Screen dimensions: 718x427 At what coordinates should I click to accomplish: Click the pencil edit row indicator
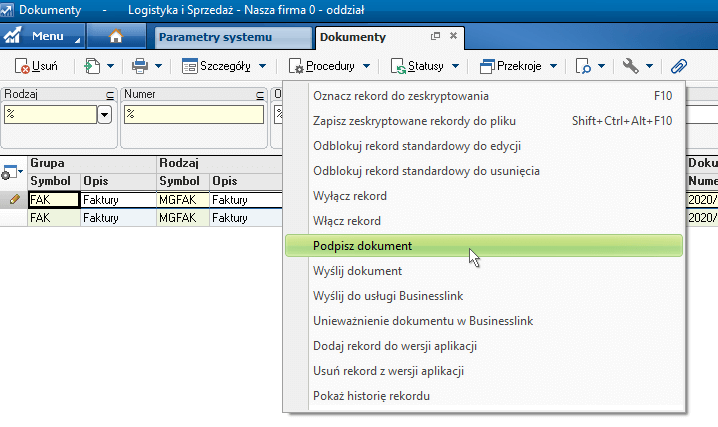click(14, 200)
